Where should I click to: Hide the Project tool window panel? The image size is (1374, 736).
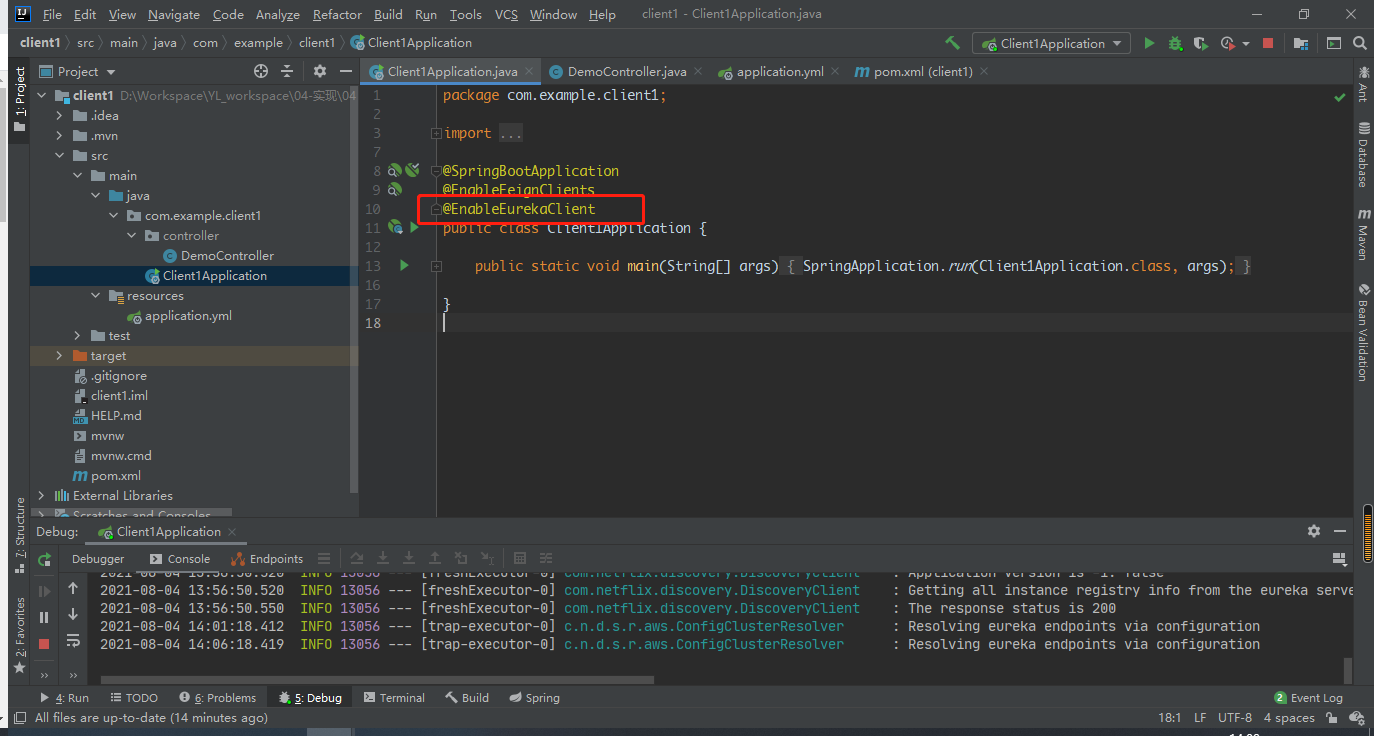point(345,71)
